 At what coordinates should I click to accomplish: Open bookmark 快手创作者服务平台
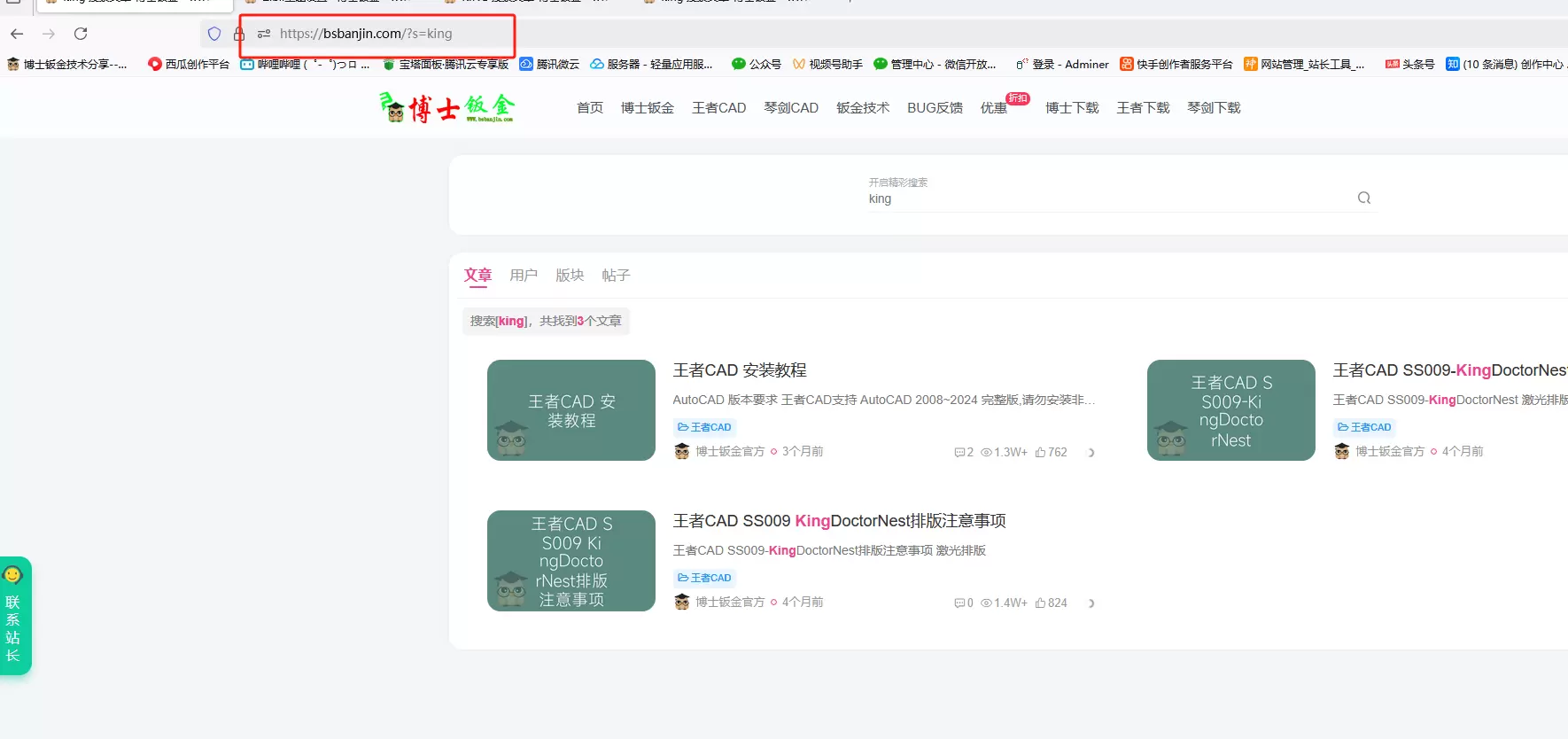pos(1176,64)
